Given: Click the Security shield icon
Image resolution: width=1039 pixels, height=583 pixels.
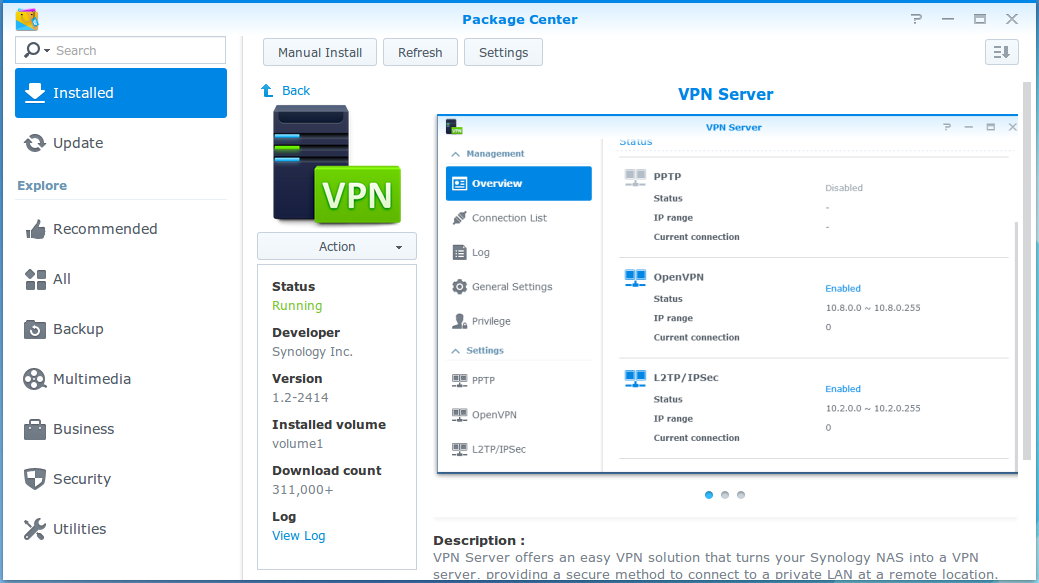Looking at the screenshot, I should (35, 479).
